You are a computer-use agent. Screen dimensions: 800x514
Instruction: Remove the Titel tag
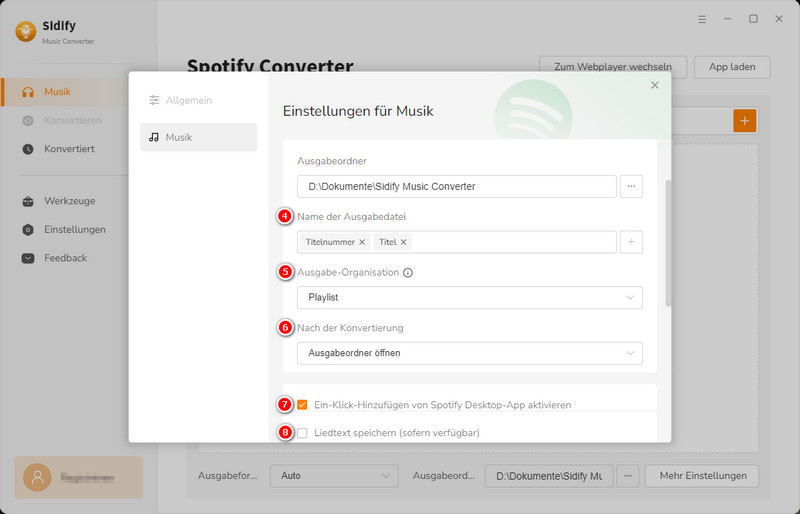pos(404,242)
